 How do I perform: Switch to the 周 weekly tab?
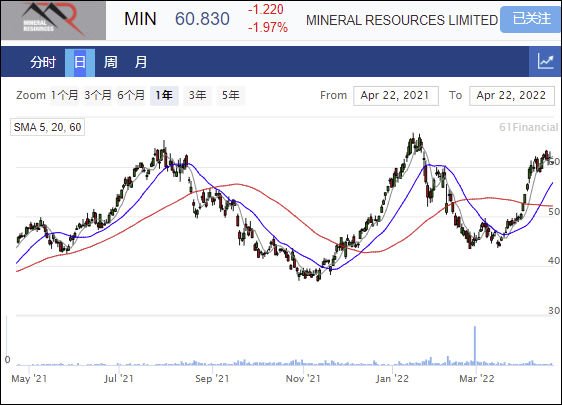pyautogui.click(x=110, y=62)
